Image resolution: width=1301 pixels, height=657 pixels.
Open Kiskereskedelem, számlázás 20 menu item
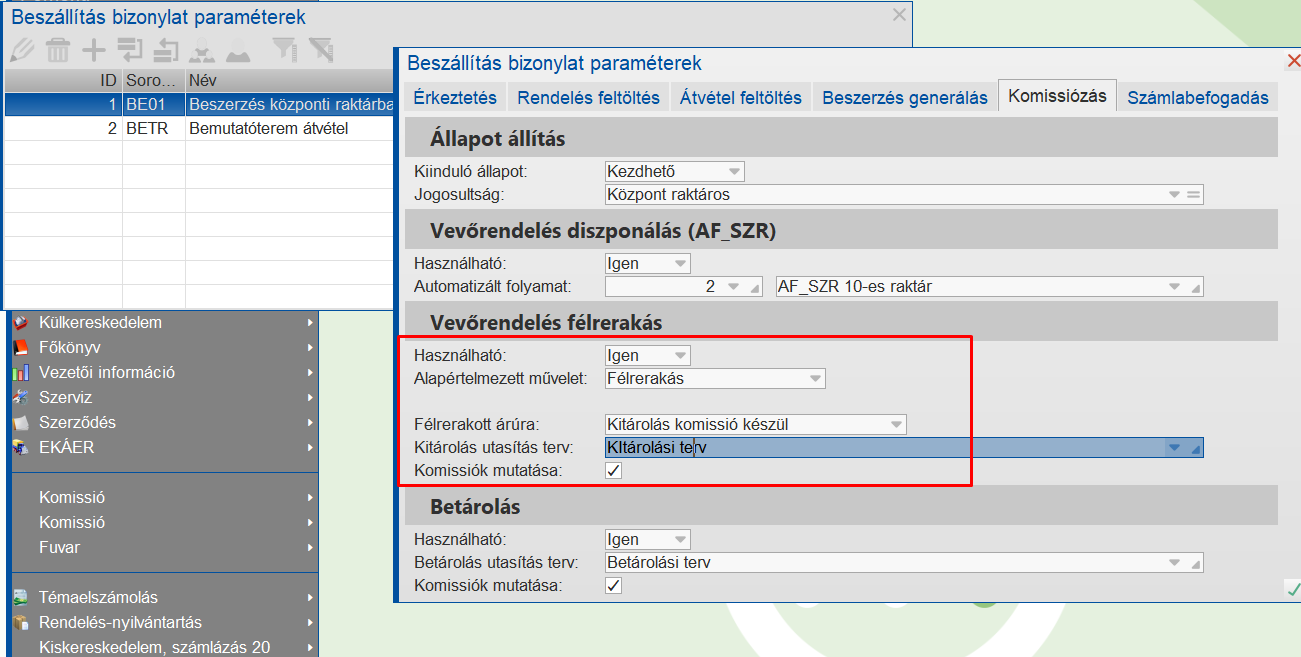point(164,647)
